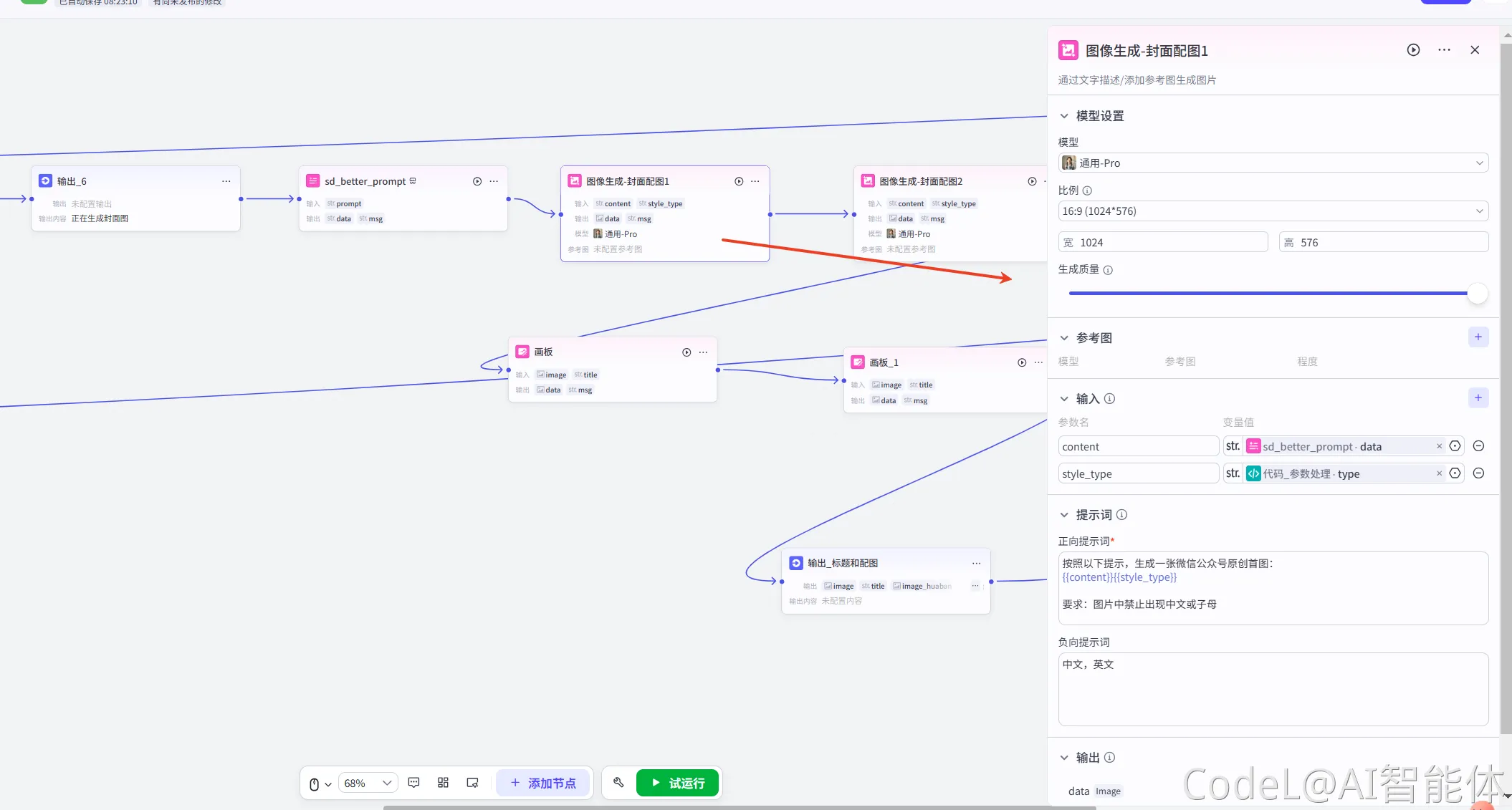This screenshot has width=1512, height=810.
Task: Run the sd_better_prompt node with its play icon
Action: click(x=477, y=181)
